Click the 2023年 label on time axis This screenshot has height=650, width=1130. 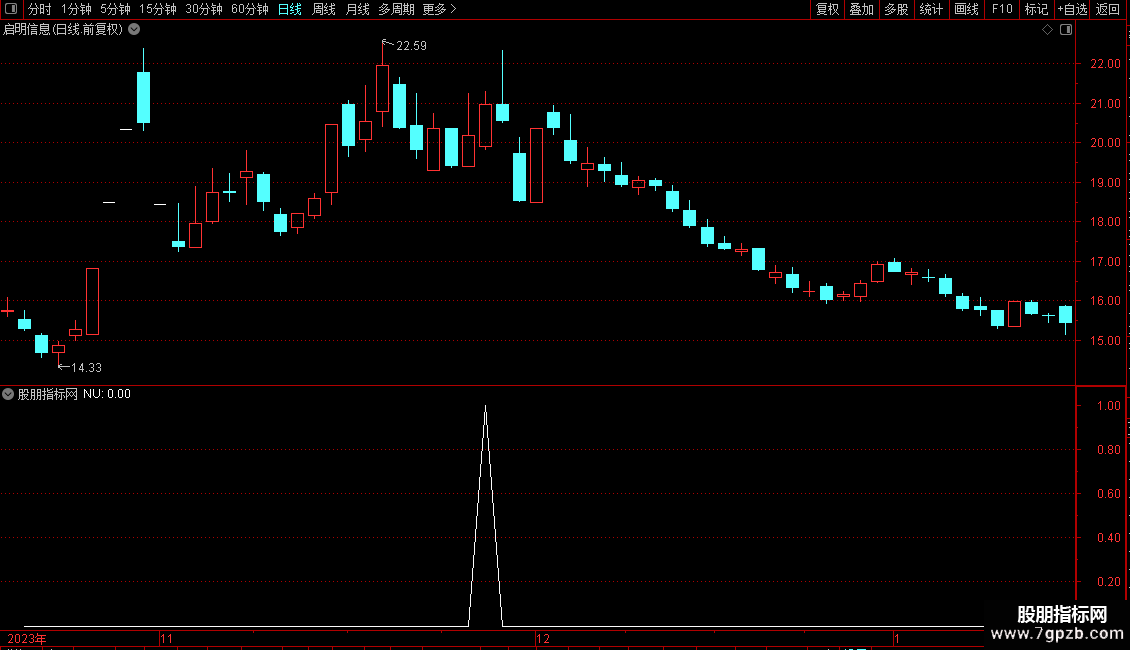tap(27, 638)
